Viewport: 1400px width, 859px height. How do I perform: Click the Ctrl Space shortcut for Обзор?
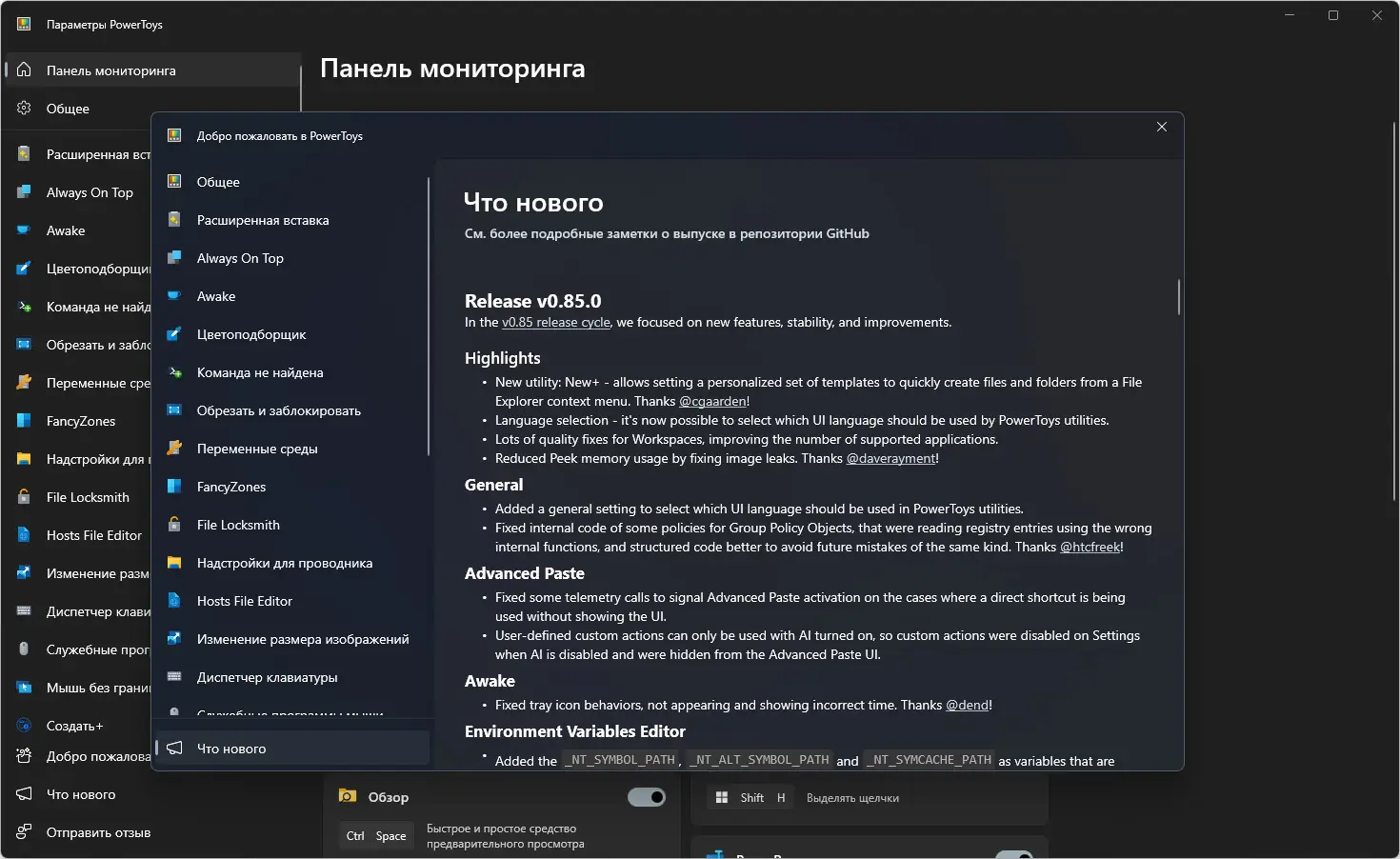click(376, 836)
